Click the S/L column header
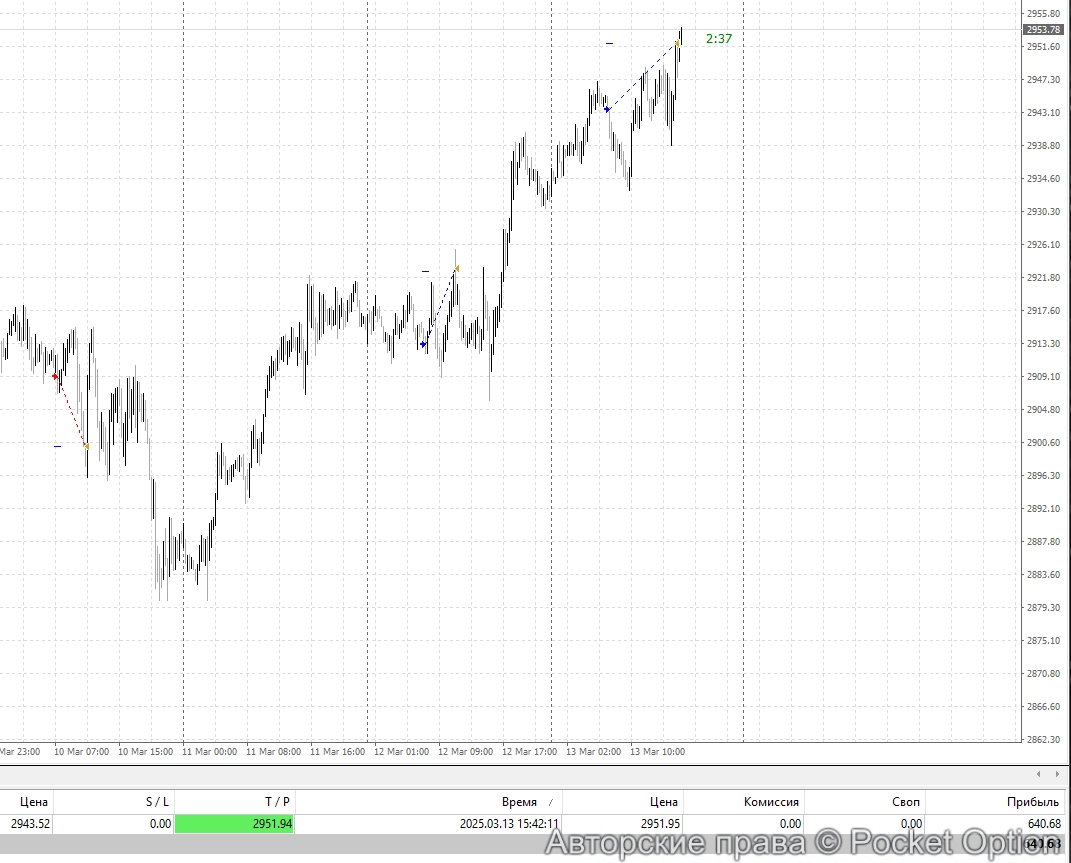Image resolution: width=1071 pixels, height=863 pixels. [x=157, y=801]
